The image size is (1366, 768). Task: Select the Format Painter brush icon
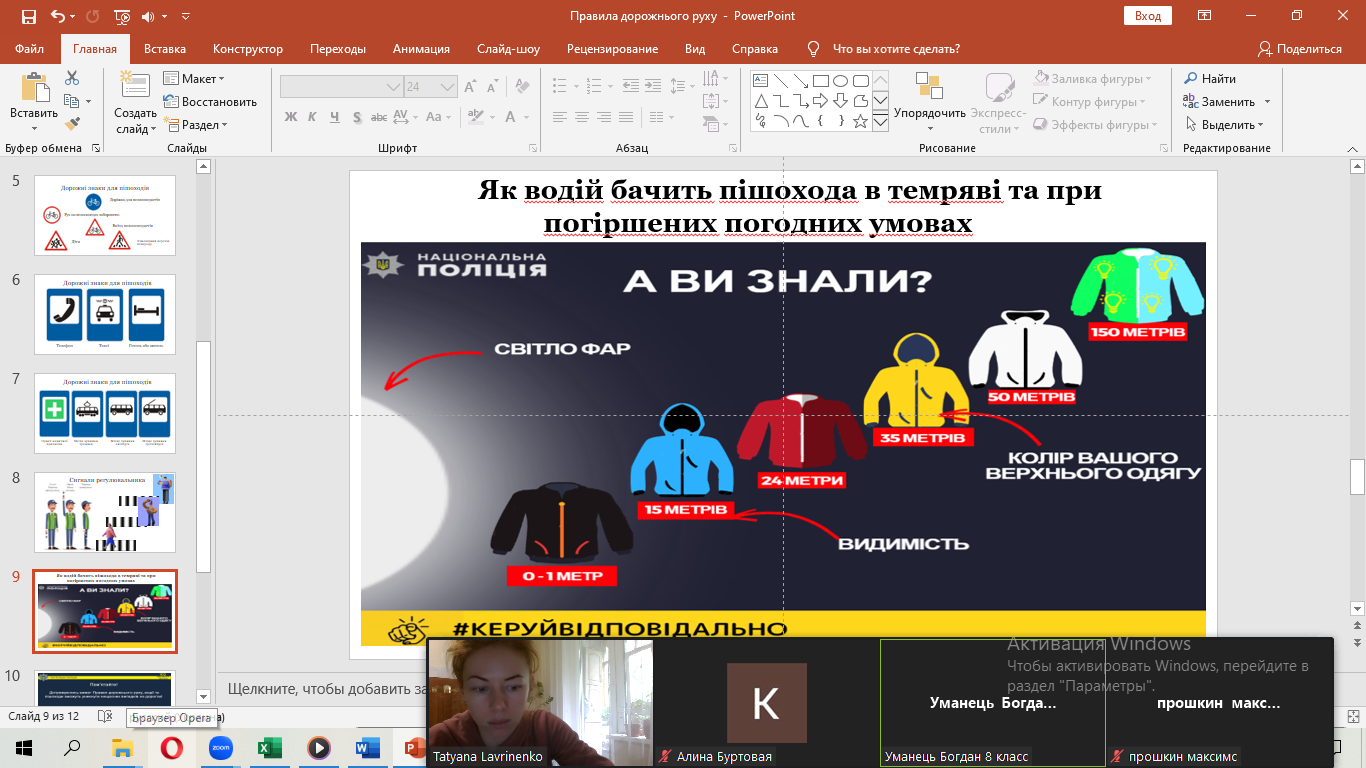pos(72,124)
